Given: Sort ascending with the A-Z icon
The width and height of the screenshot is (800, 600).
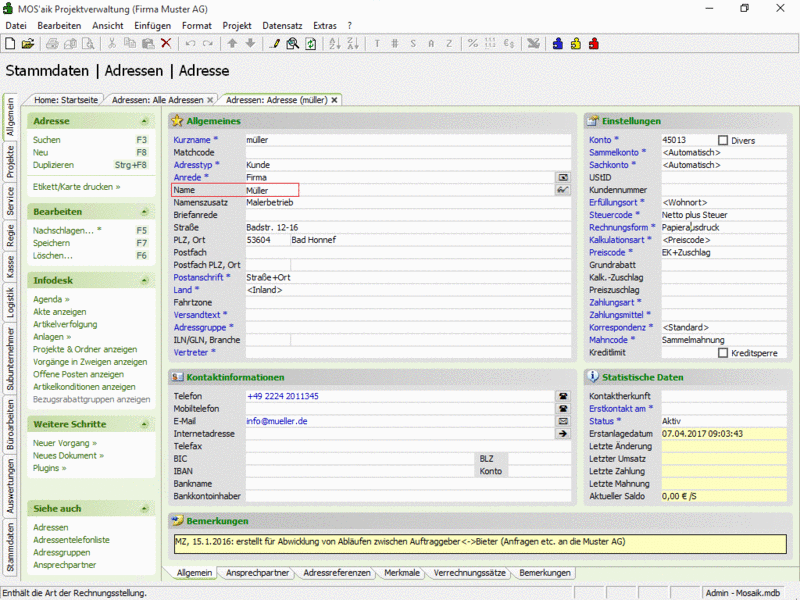Looking at the screenshot, I should pos(335,44).
